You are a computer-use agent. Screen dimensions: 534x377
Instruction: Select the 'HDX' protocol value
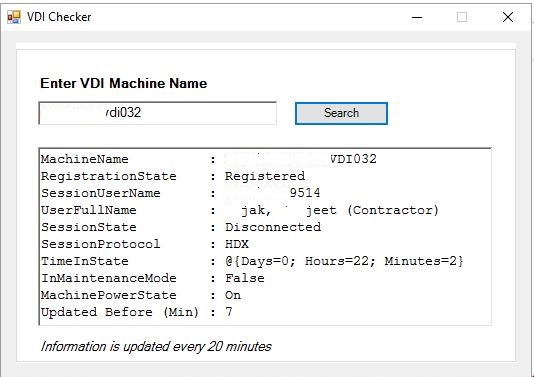[237, 244]
